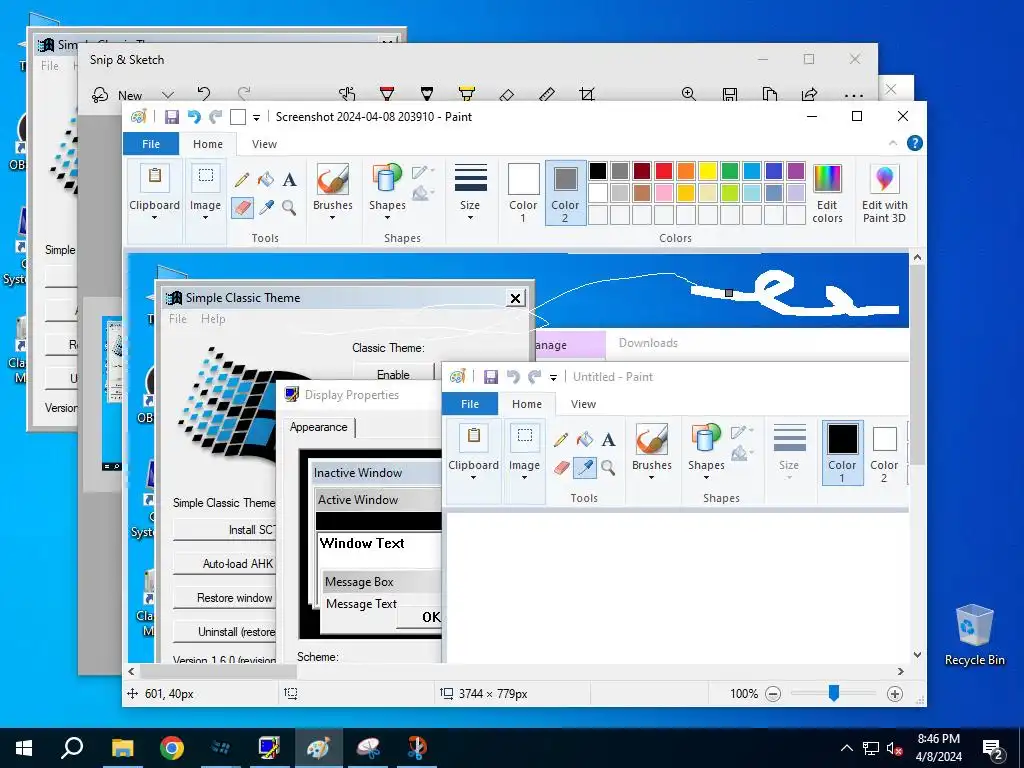Show hidden icons in system tray
This screenshot has height=768, width=1024.
[846, 748]
